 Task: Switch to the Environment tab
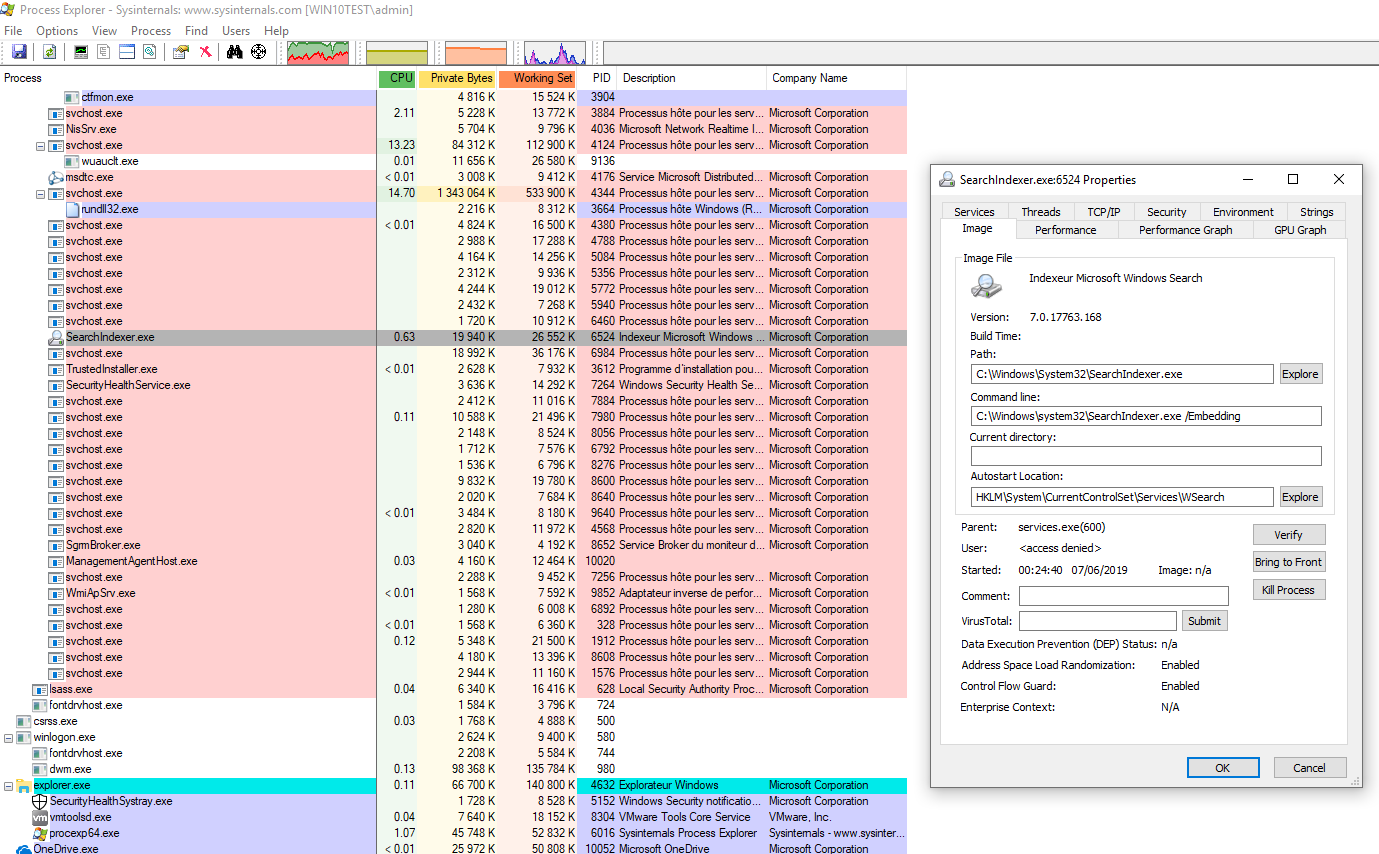(1243, 212)
